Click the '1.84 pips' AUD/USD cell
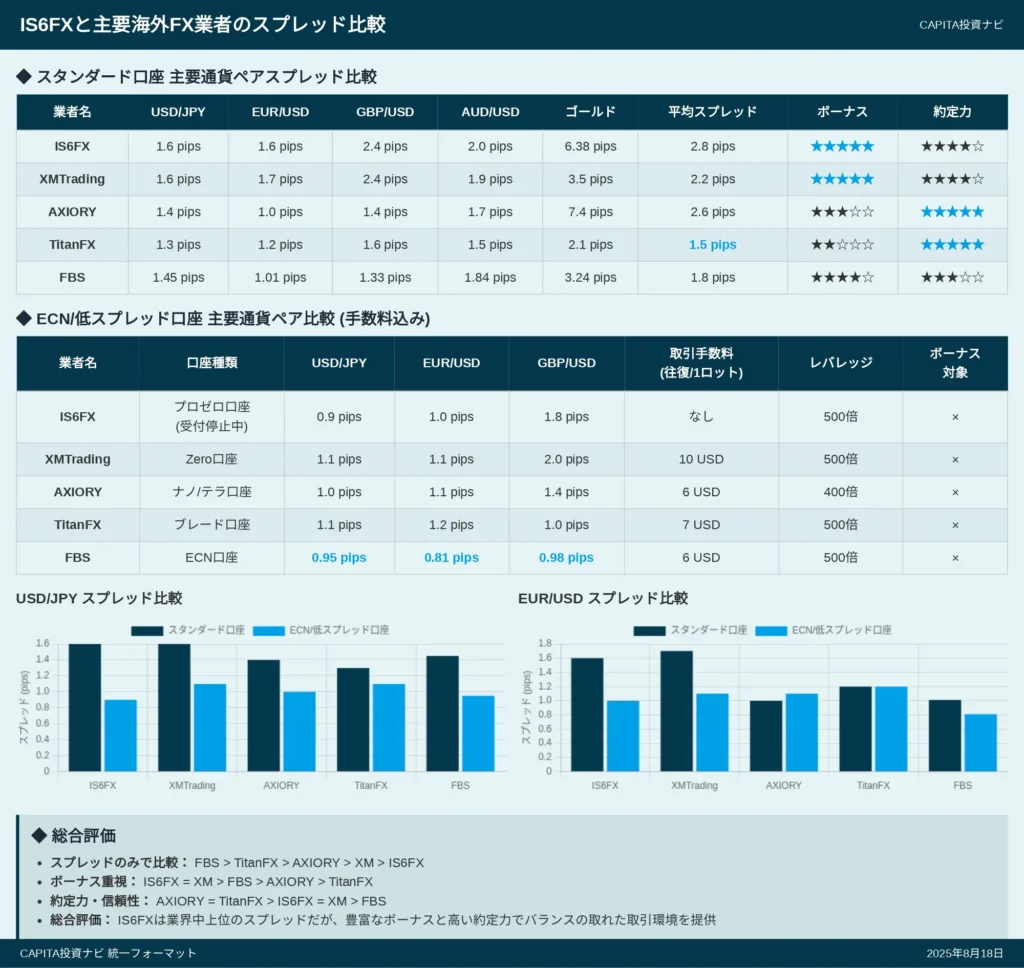This screenshot has height=968, width=1024. click(490, 278)
